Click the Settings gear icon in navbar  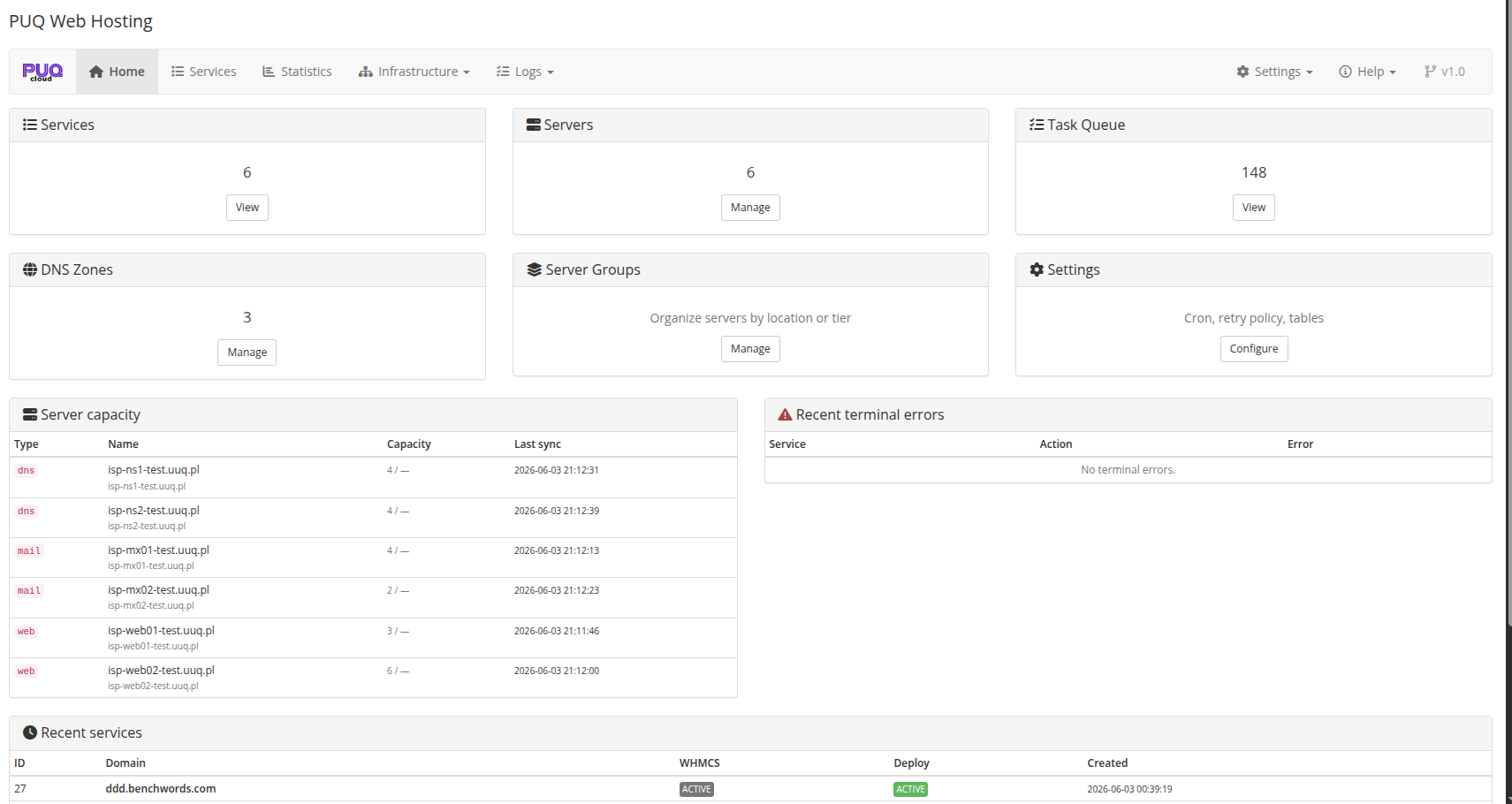(1242, 72)
